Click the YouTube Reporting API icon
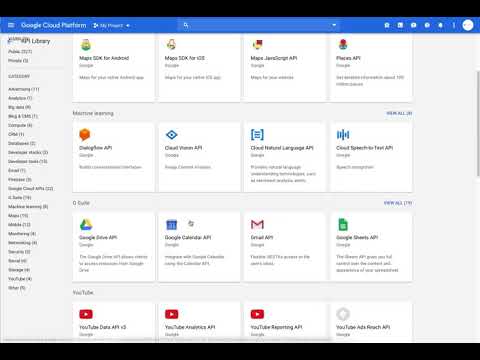Screen dimensions: 480x360 257,314
